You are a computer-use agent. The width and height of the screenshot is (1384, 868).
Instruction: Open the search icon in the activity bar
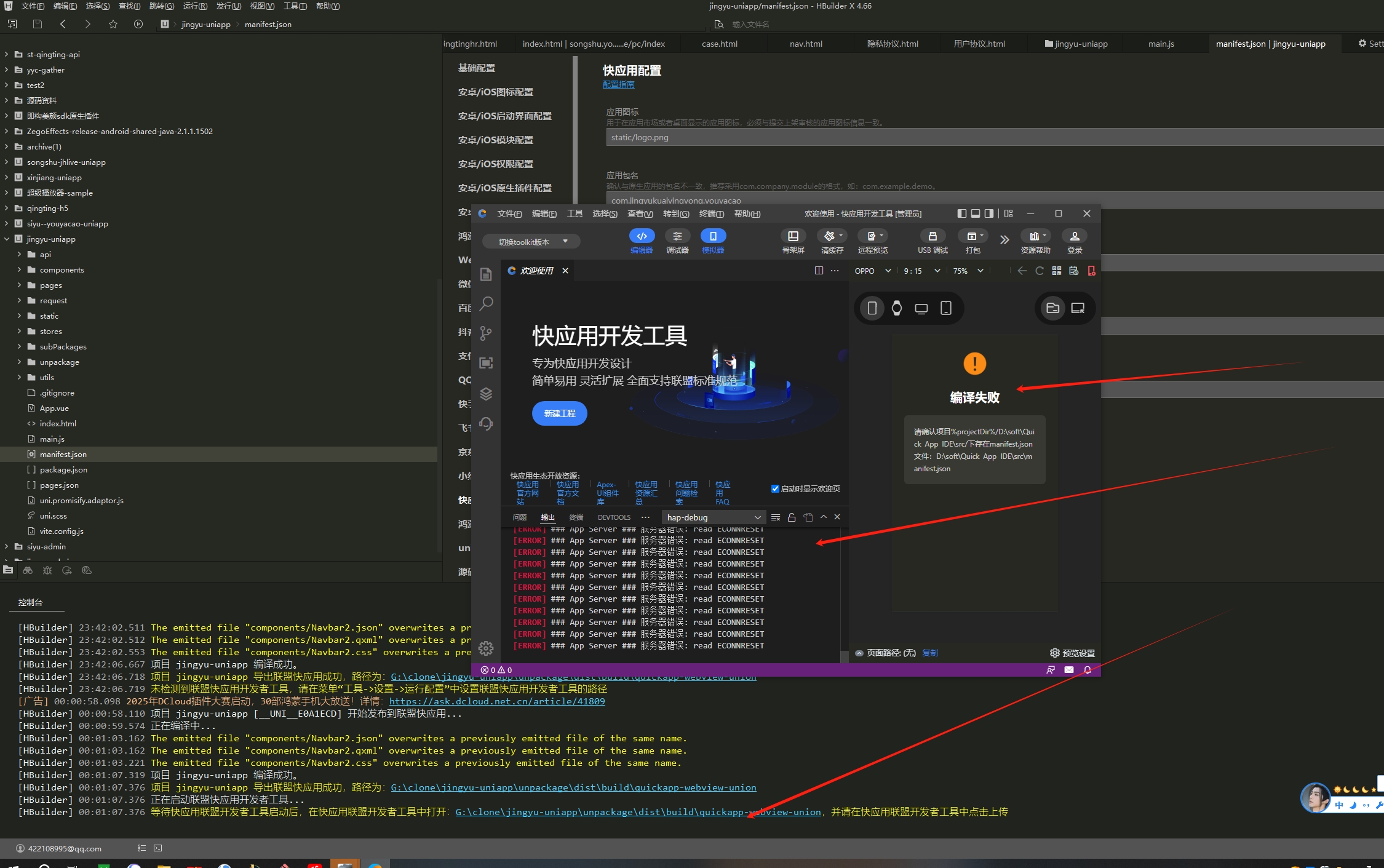(x=486, y=303)
